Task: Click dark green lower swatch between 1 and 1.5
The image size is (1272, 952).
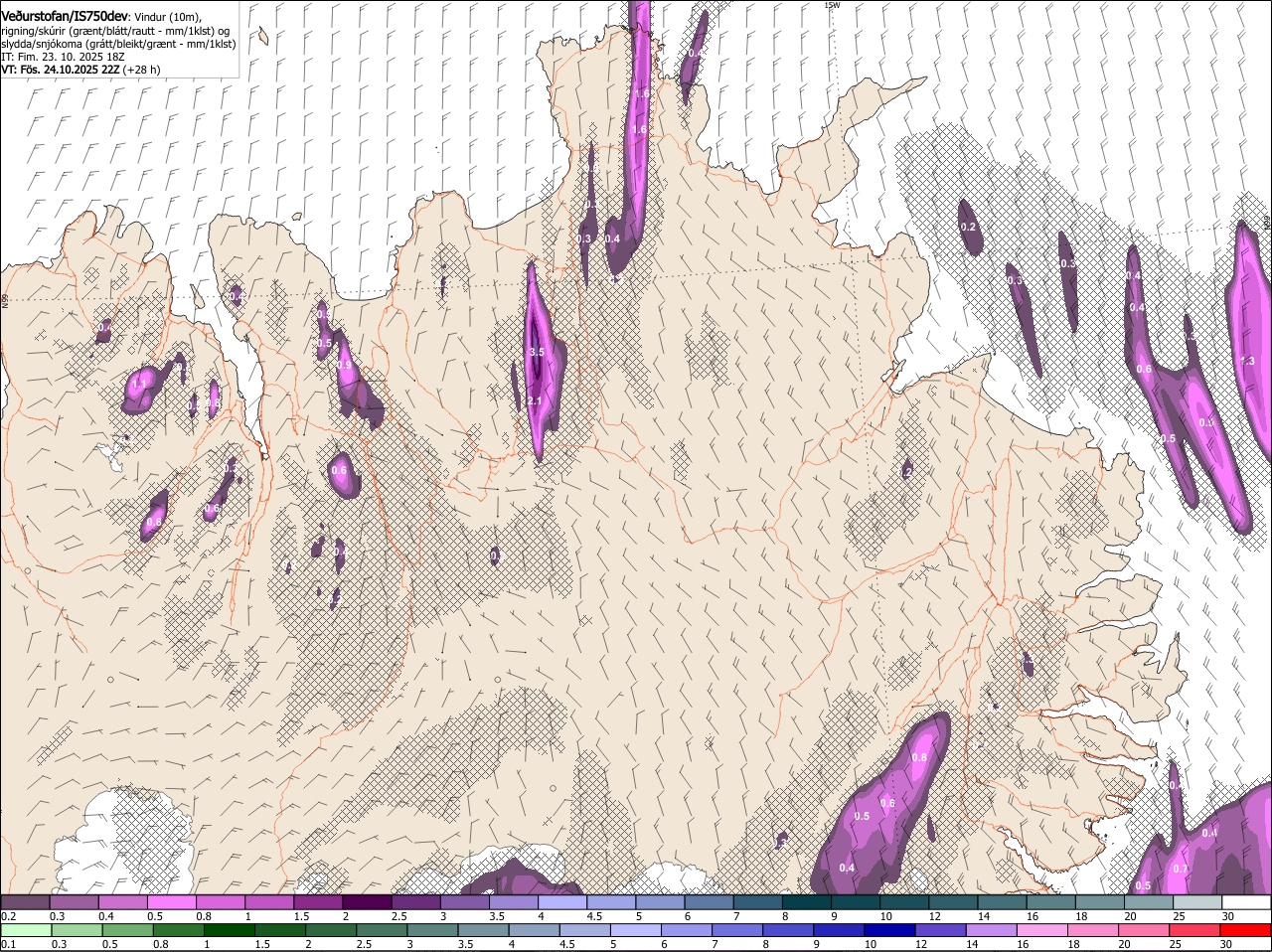Action: [229, 930]
